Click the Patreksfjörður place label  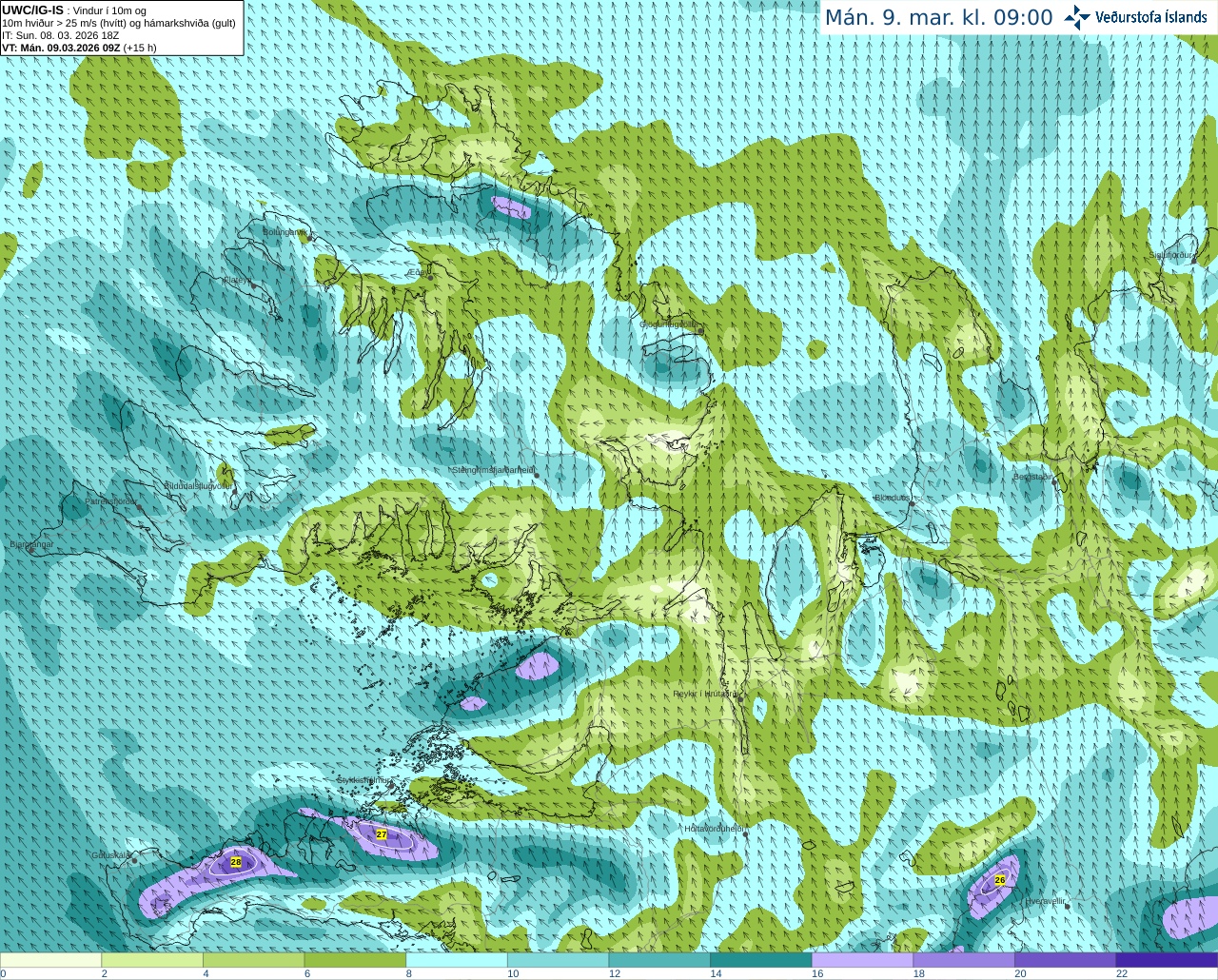[x=111, y=501]
